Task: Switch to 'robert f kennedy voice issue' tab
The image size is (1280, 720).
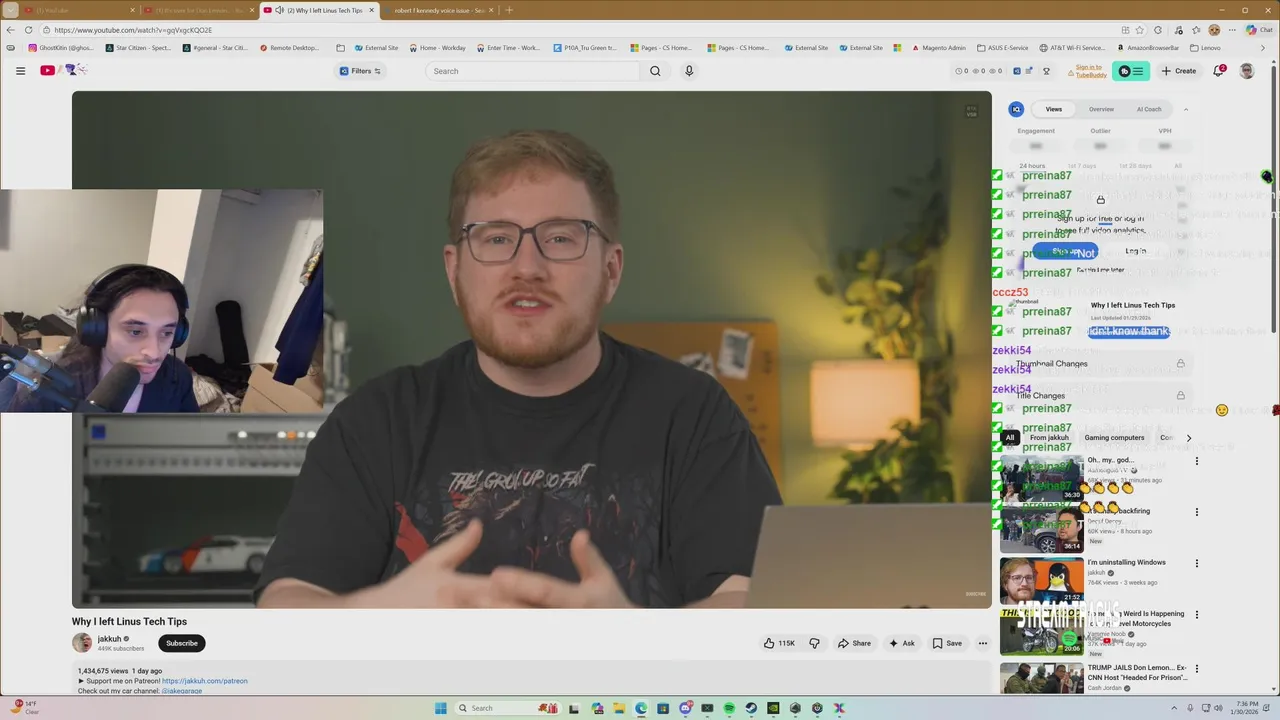Action: [439, 10]
